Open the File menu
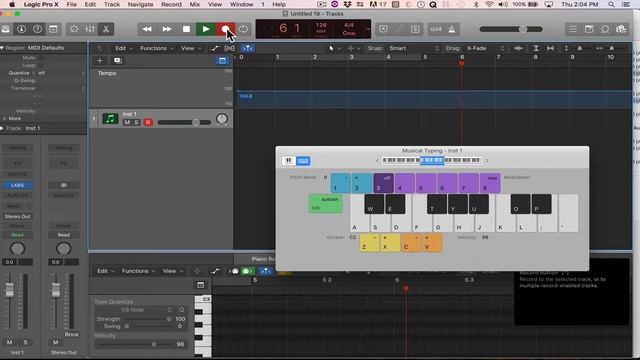The height and width of the screenshot is (360, 640). 71,4
